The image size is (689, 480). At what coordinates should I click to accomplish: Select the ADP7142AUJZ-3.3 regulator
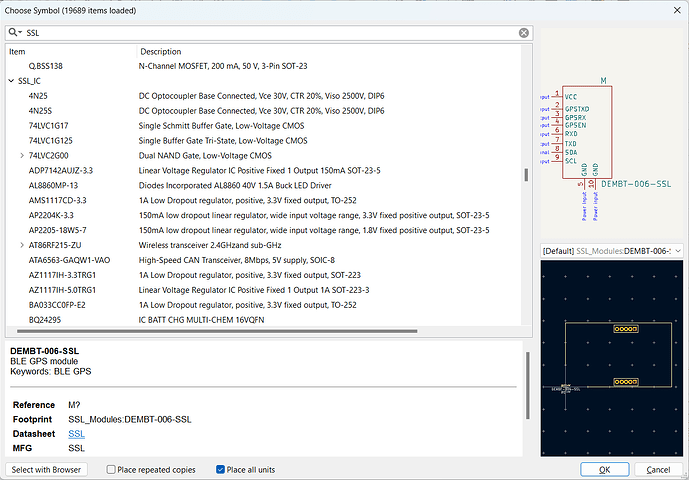tap(61, 171)
